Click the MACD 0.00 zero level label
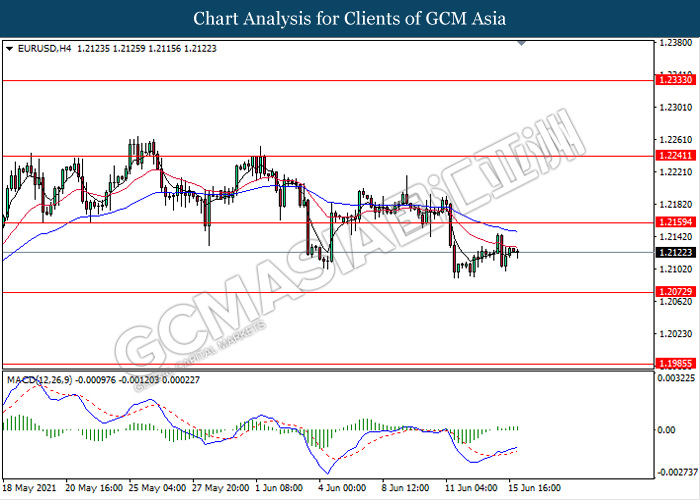Viewport: 700px width, 500px height. point(665,429)
